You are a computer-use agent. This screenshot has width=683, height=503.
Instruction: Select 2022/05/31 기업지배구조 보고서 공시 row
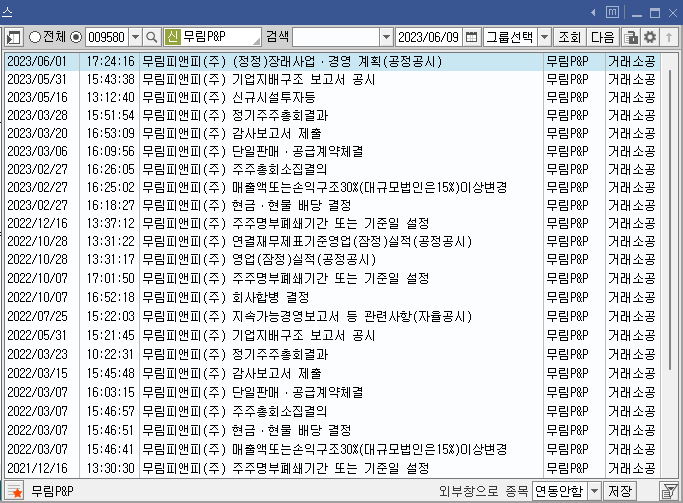(x=333, y=335)
